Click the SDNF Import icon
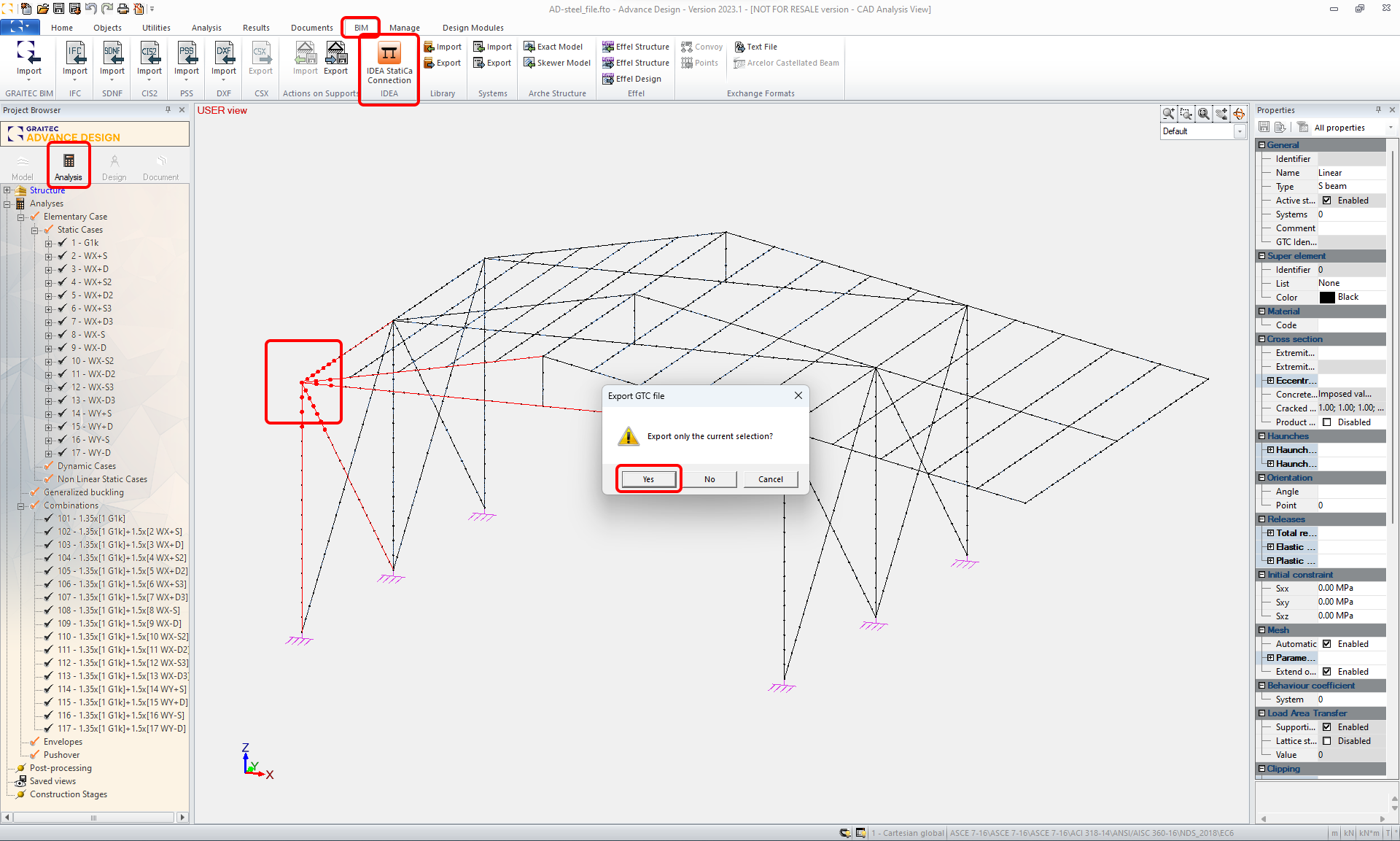The width and height of the screenshot is (1400, 841). tap(112, 53)
